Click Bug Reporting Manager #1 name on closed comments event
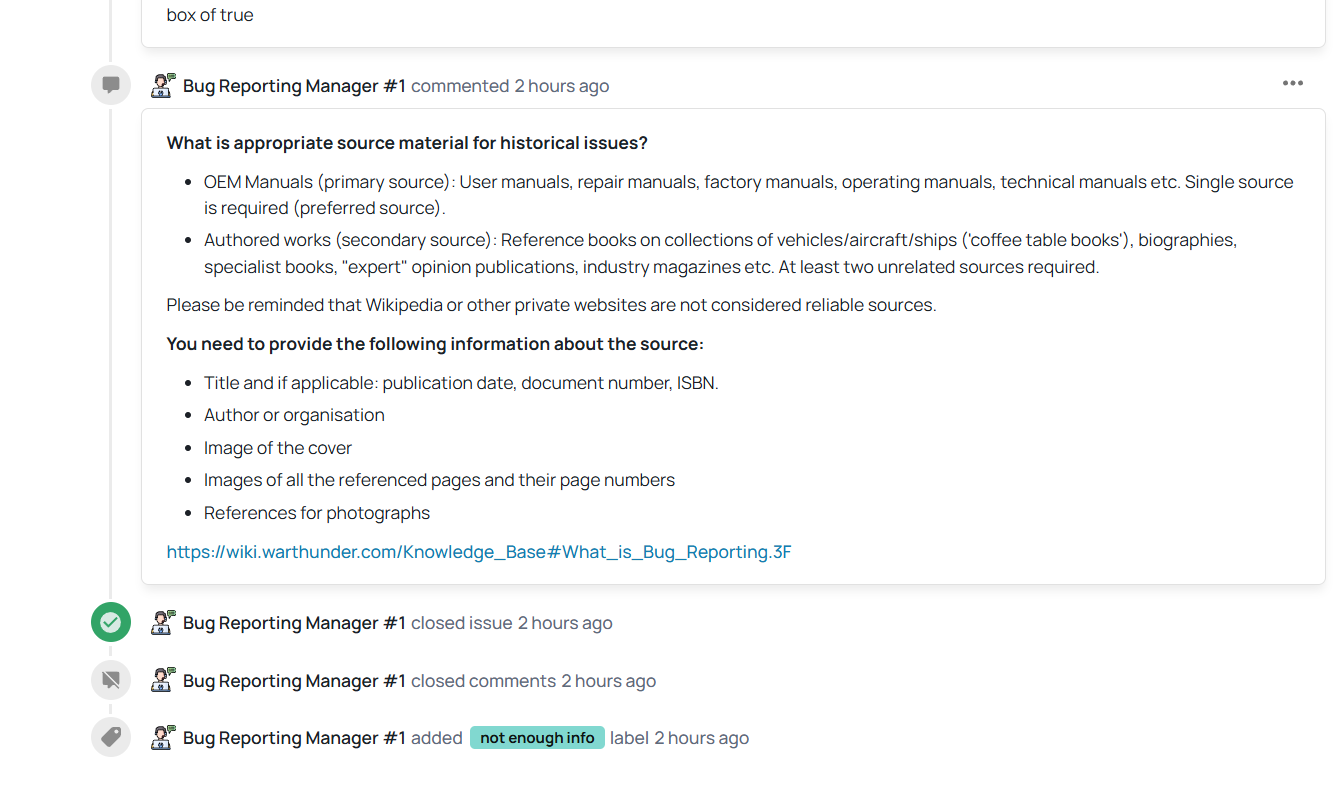1342x786 pixels. (x=294, y=681)
